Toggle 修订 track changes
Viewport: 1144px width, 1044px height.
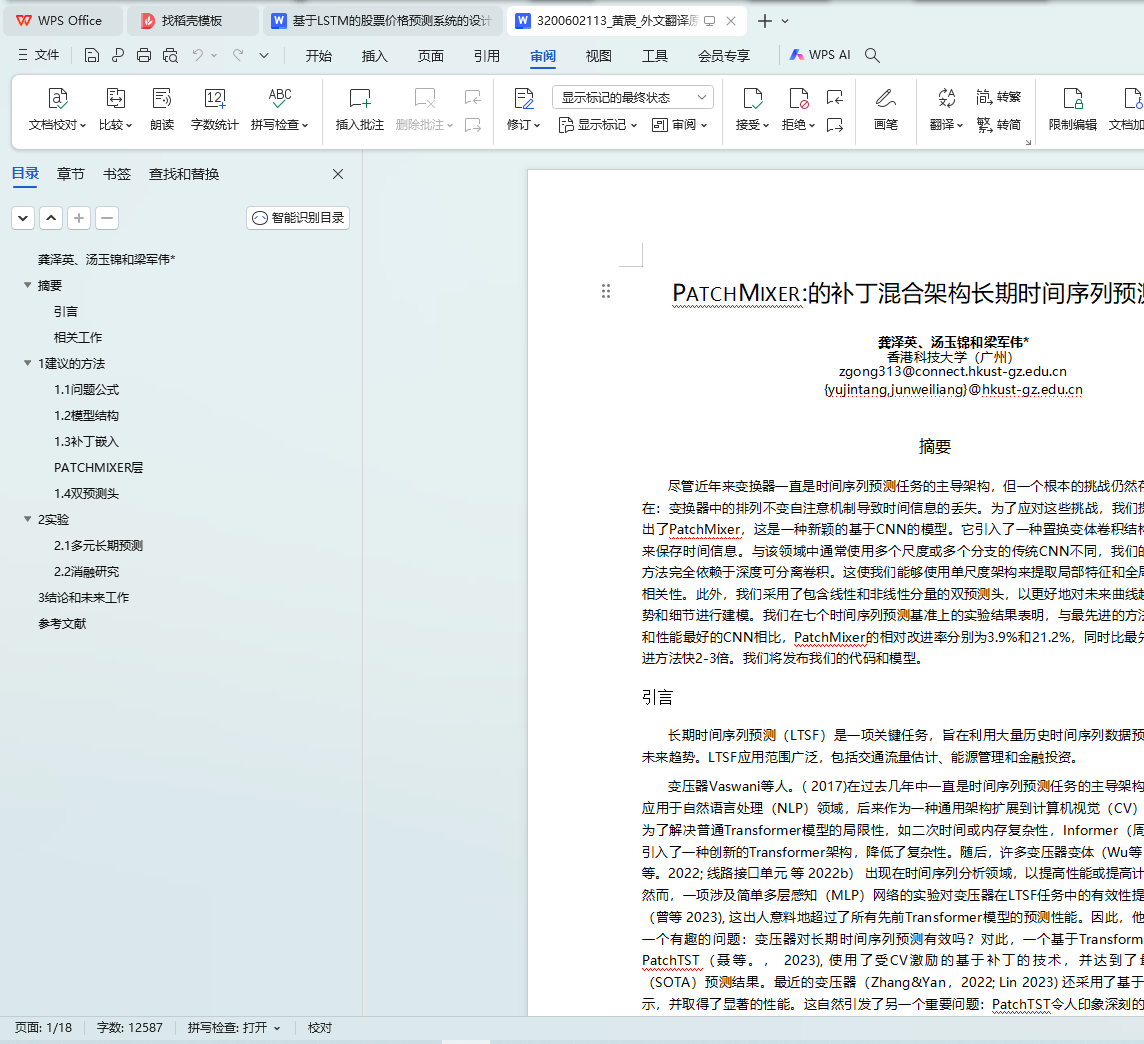point(523,109)
